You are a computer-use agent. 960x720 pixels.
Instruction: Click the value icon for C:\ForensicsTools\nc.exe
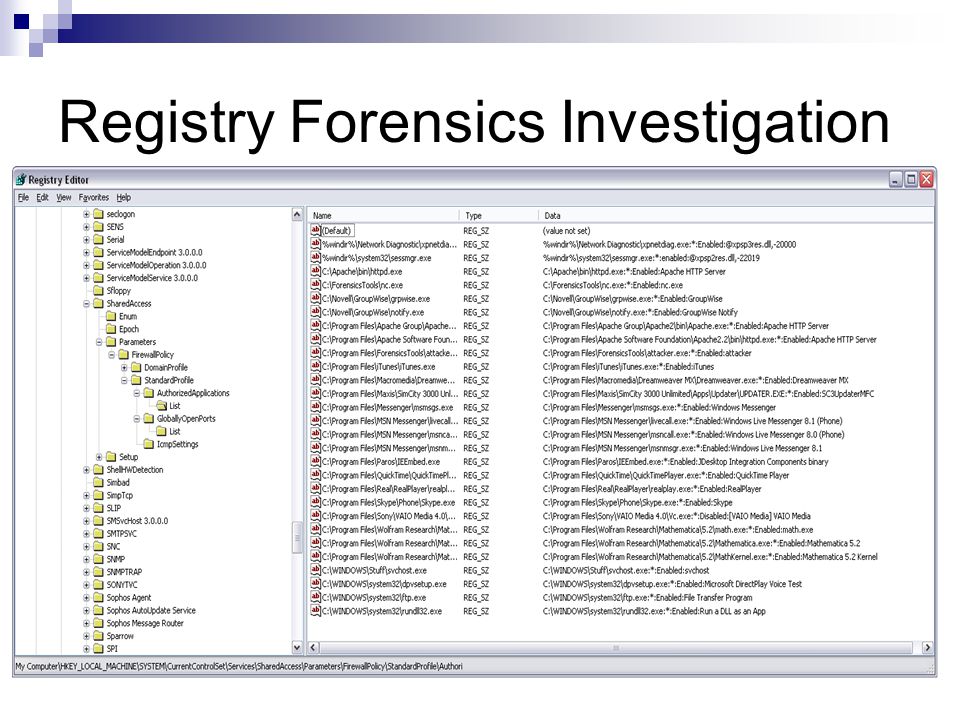pyautogui.click(x=315, y=285)
